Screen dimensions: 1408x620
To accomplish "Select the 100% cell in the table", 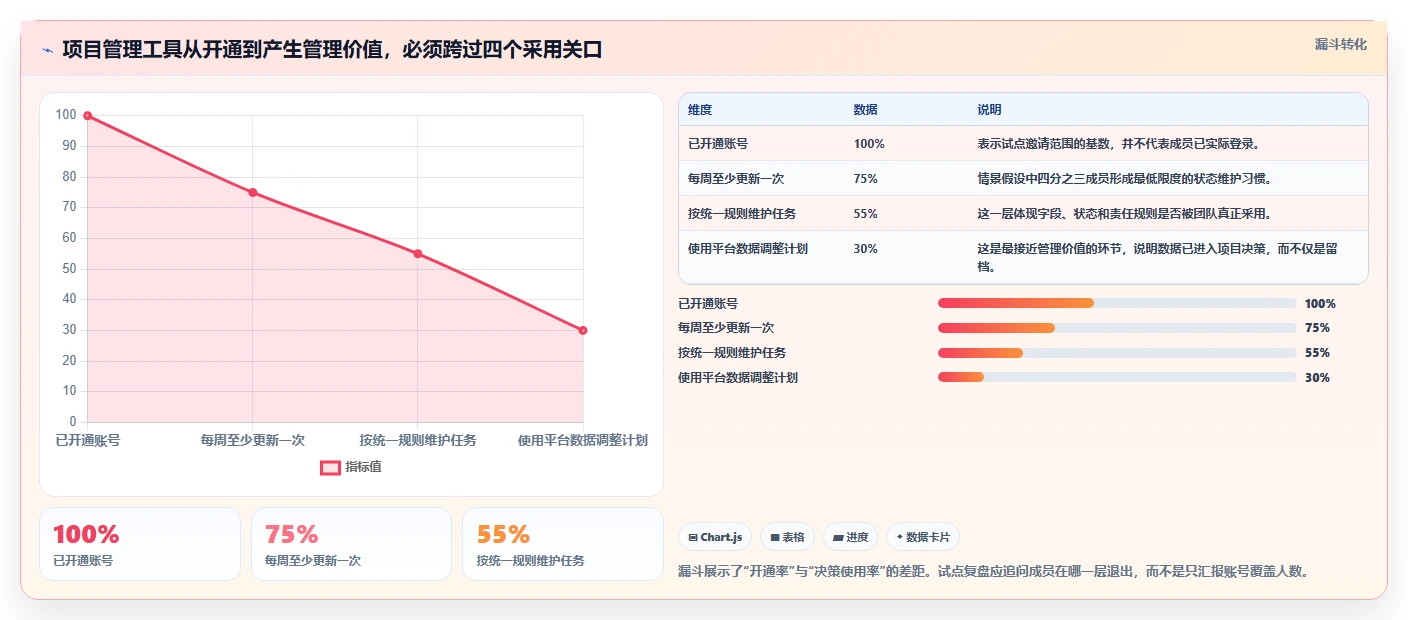I will pyautogui.click(x=869, y=144).
